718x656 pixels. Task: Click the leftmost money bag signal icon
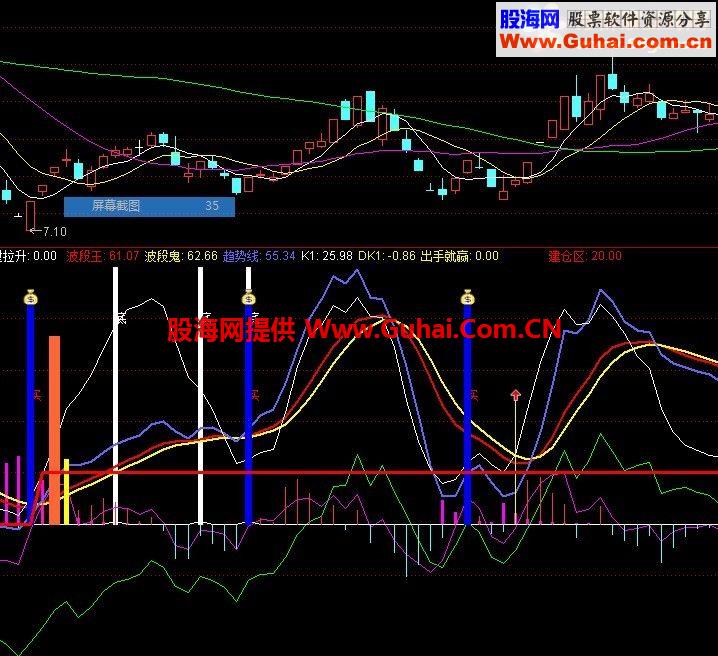tap(30, 298)
